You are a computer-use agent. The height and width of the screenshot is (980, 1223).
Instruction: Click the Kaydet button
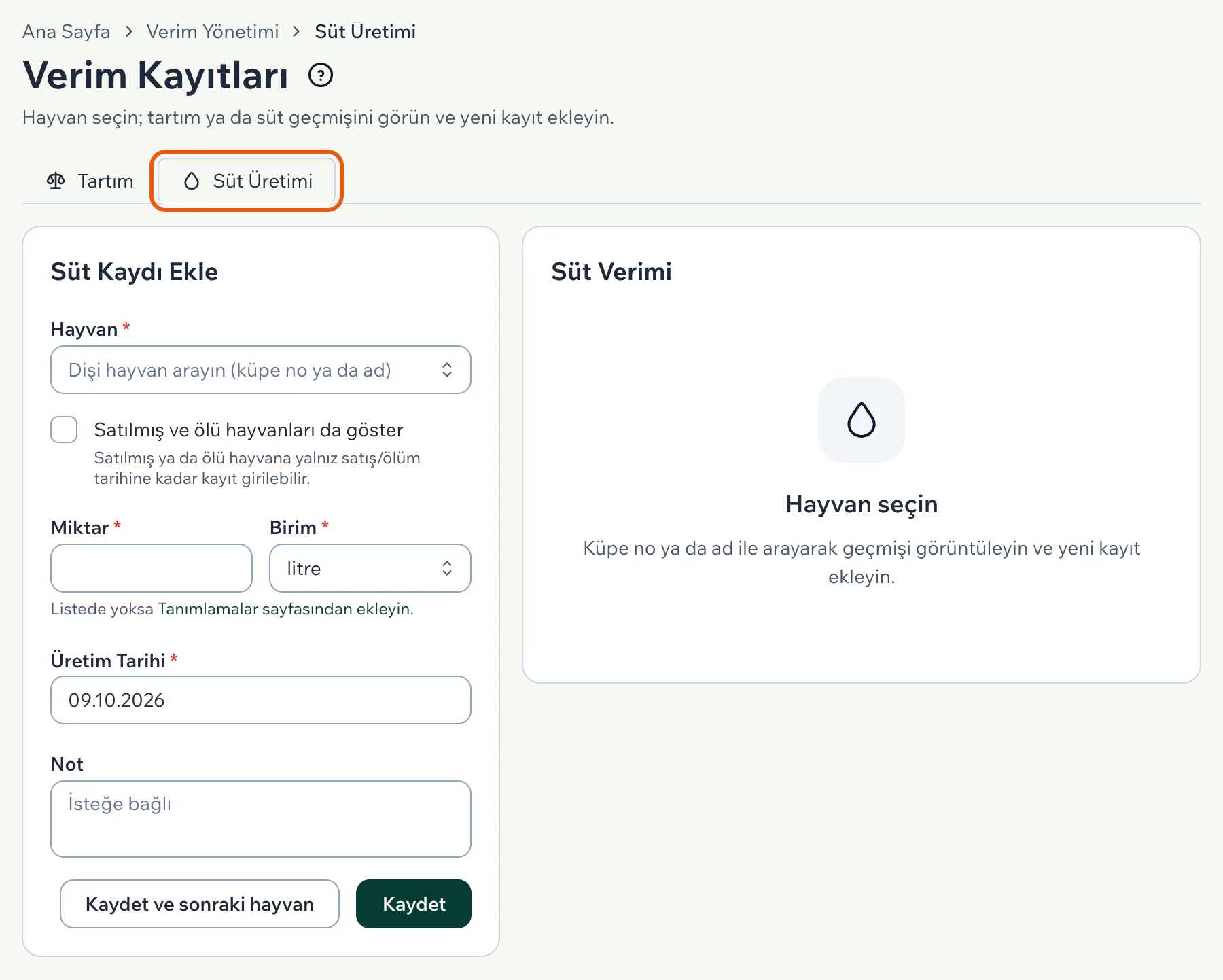coord(414,904)
